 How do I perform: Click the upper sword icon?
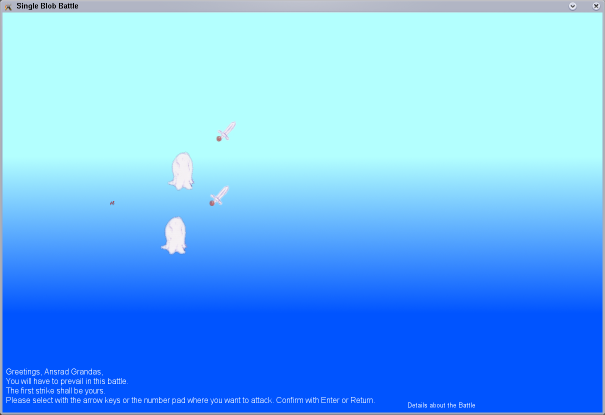click(227, 131)
